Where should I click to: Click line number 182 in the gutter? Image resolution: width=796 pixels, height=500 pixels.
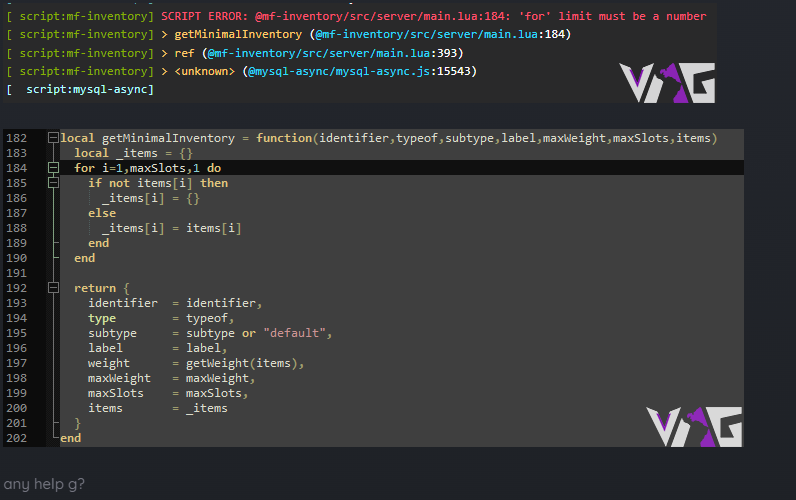click(x=16, y=138)
